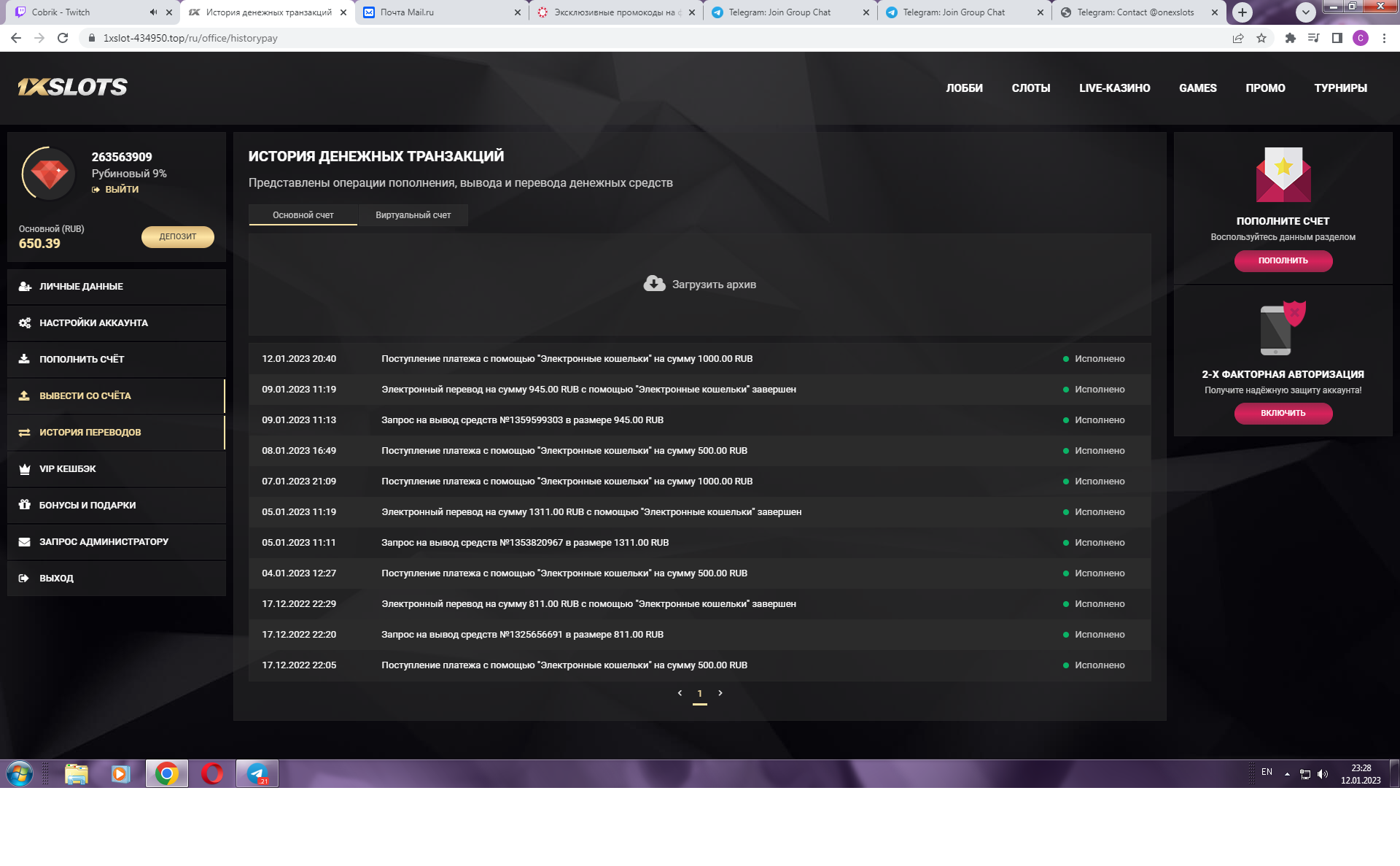Open СЛОТЫ in top navigation

1030,88
